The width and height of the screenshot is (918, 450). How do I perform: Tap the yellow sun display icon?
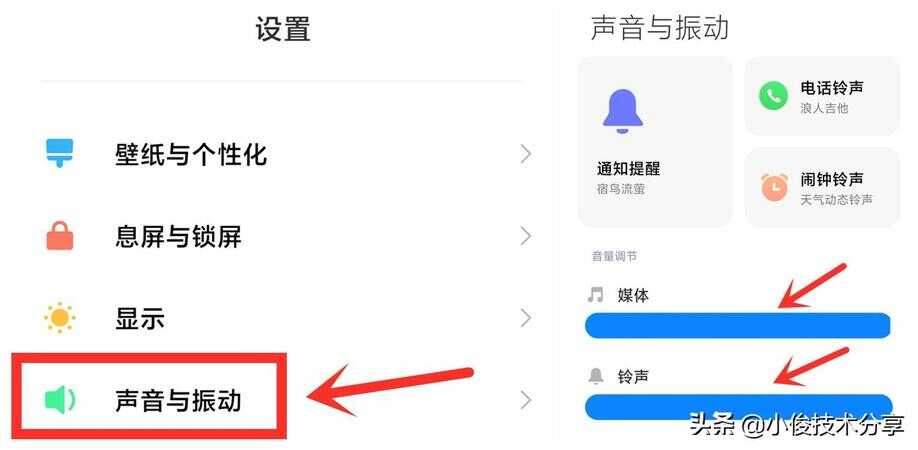pos(60,318)
